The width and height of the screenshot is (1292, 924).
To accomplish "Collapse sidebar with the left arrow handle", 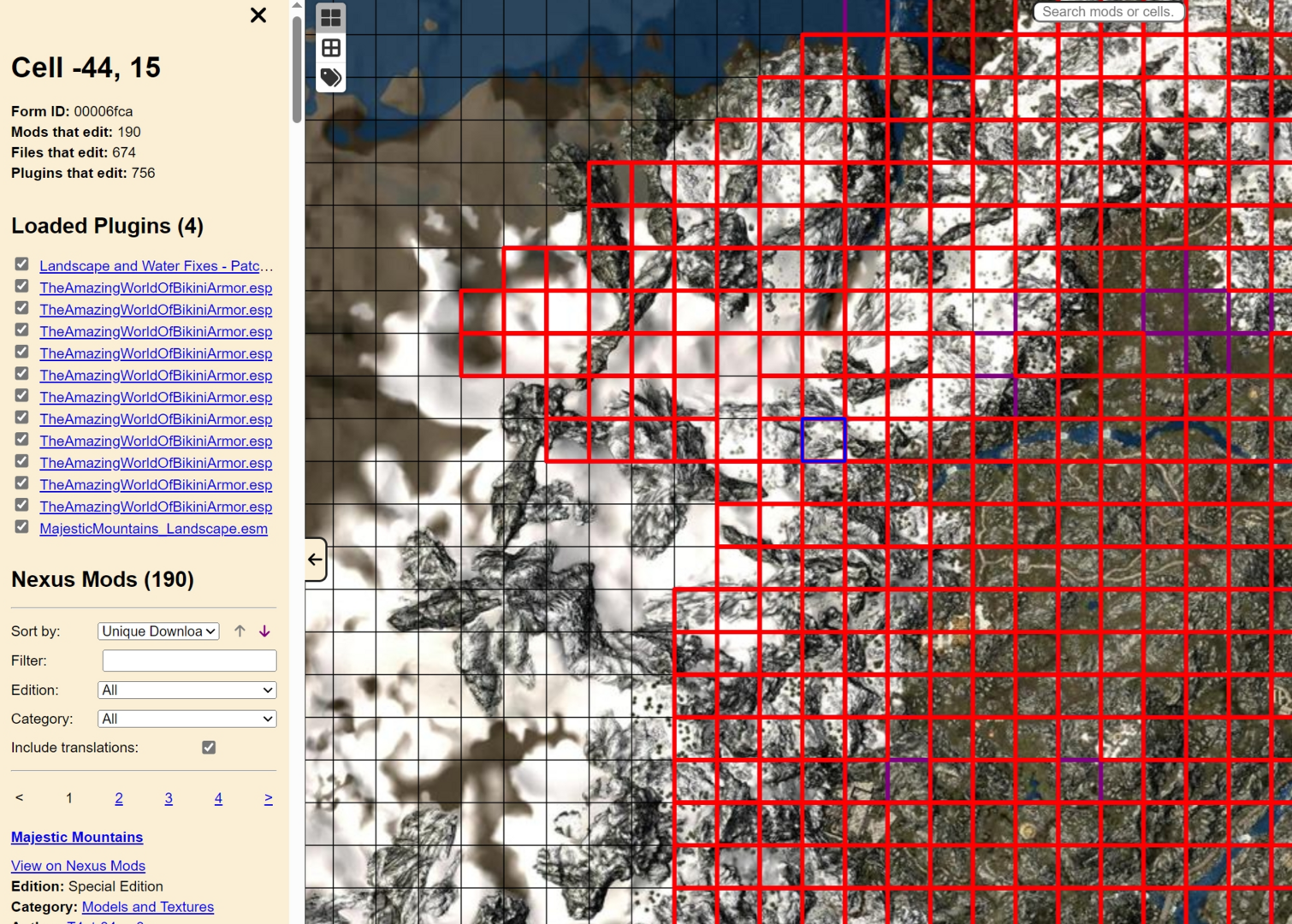I will (316, 560).
